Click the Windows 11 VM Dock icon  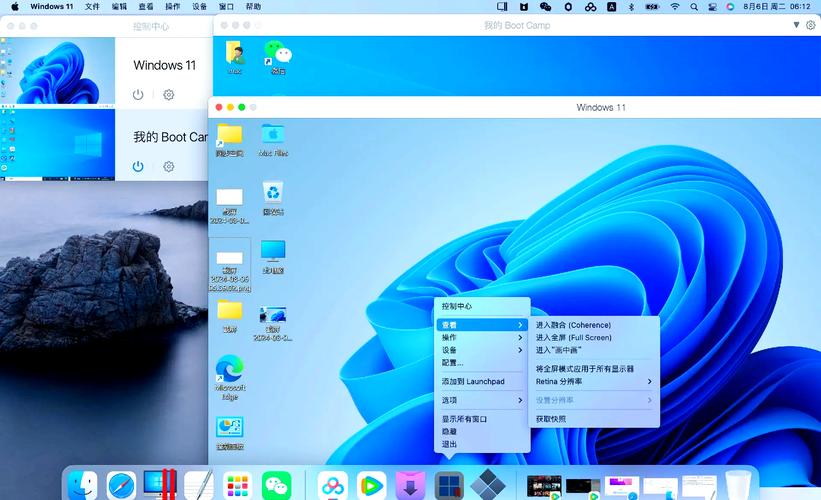click(449, 485)
